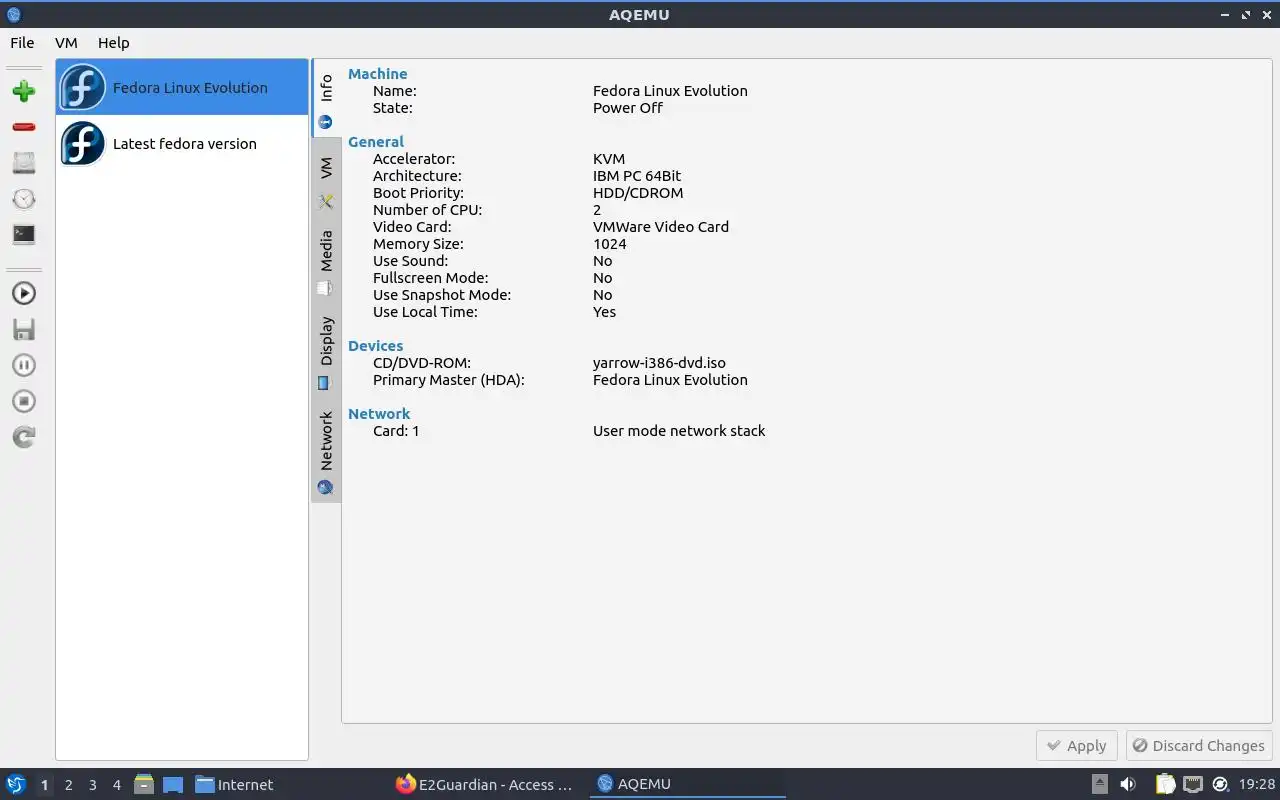Image resolution: width=1280 pixels, height=800 pixels.
Task: Click the clipboard tray icon
Action: (1166, 784)
